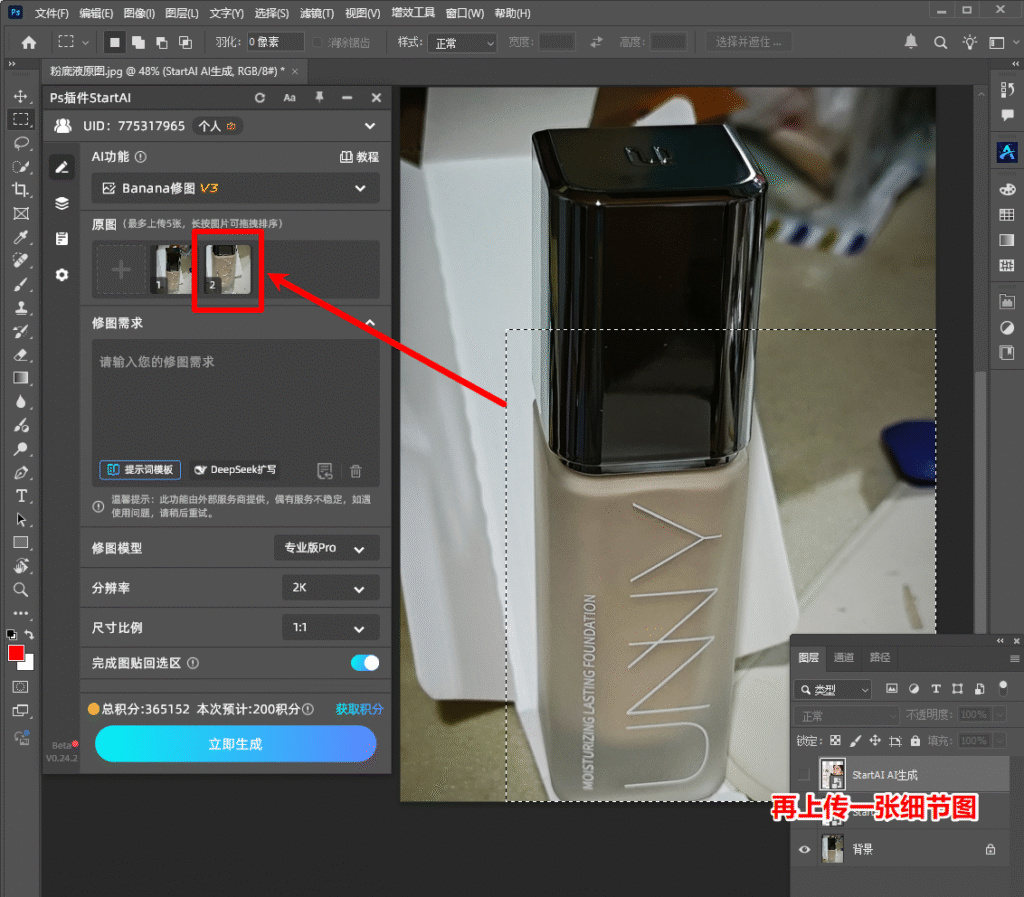Select the Rectangular Marquee tool
The width and height of the screenshot is (1024, 897).
21,119
